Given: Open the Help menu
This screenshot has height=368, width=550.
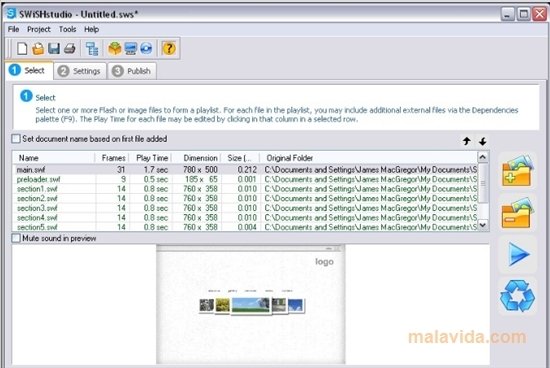Looking at the screenshot, I should pos(91,29).
